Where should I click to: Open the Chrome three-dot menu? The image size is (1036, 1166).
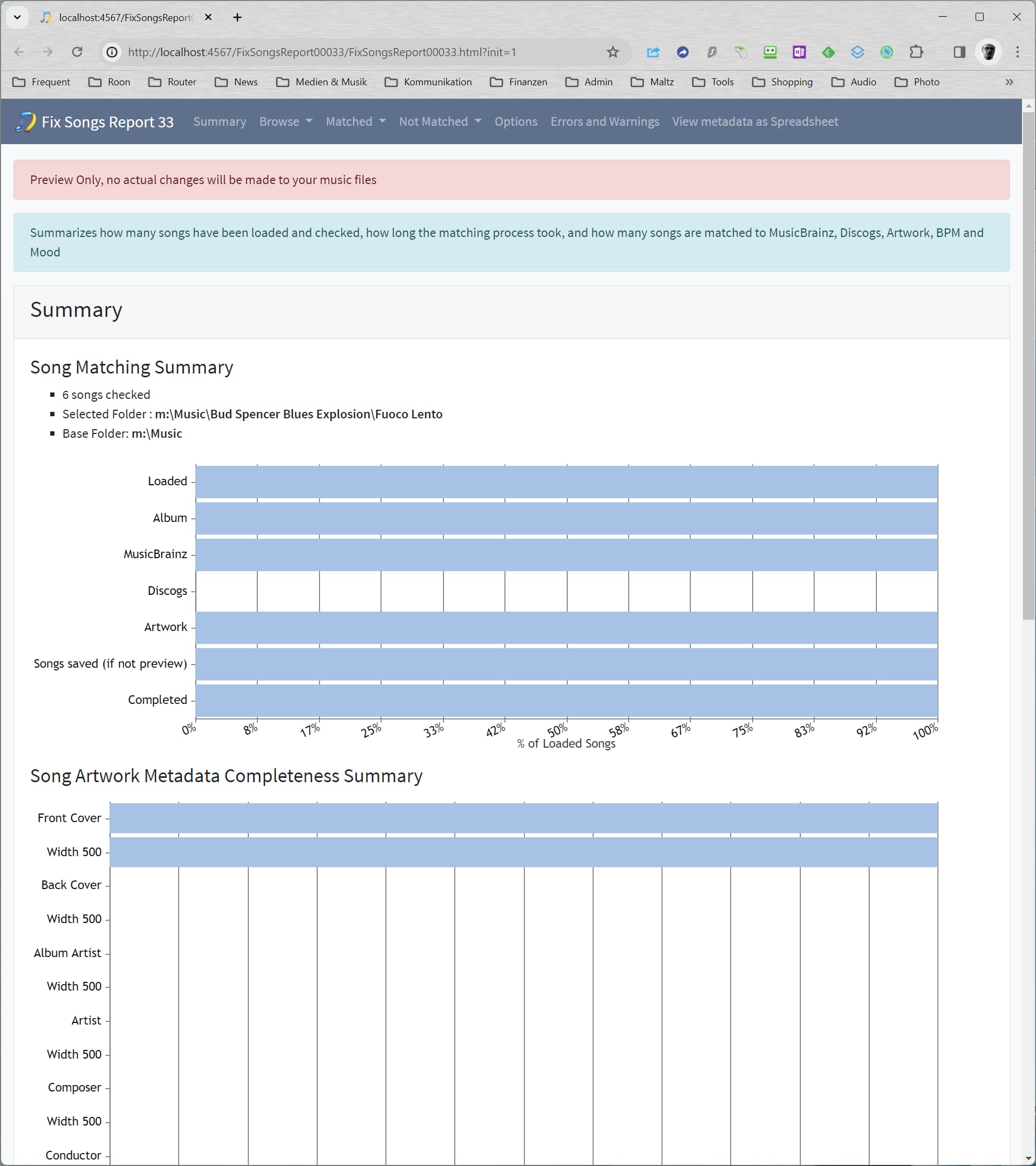pyautogui.click(x=1017, y=52)
